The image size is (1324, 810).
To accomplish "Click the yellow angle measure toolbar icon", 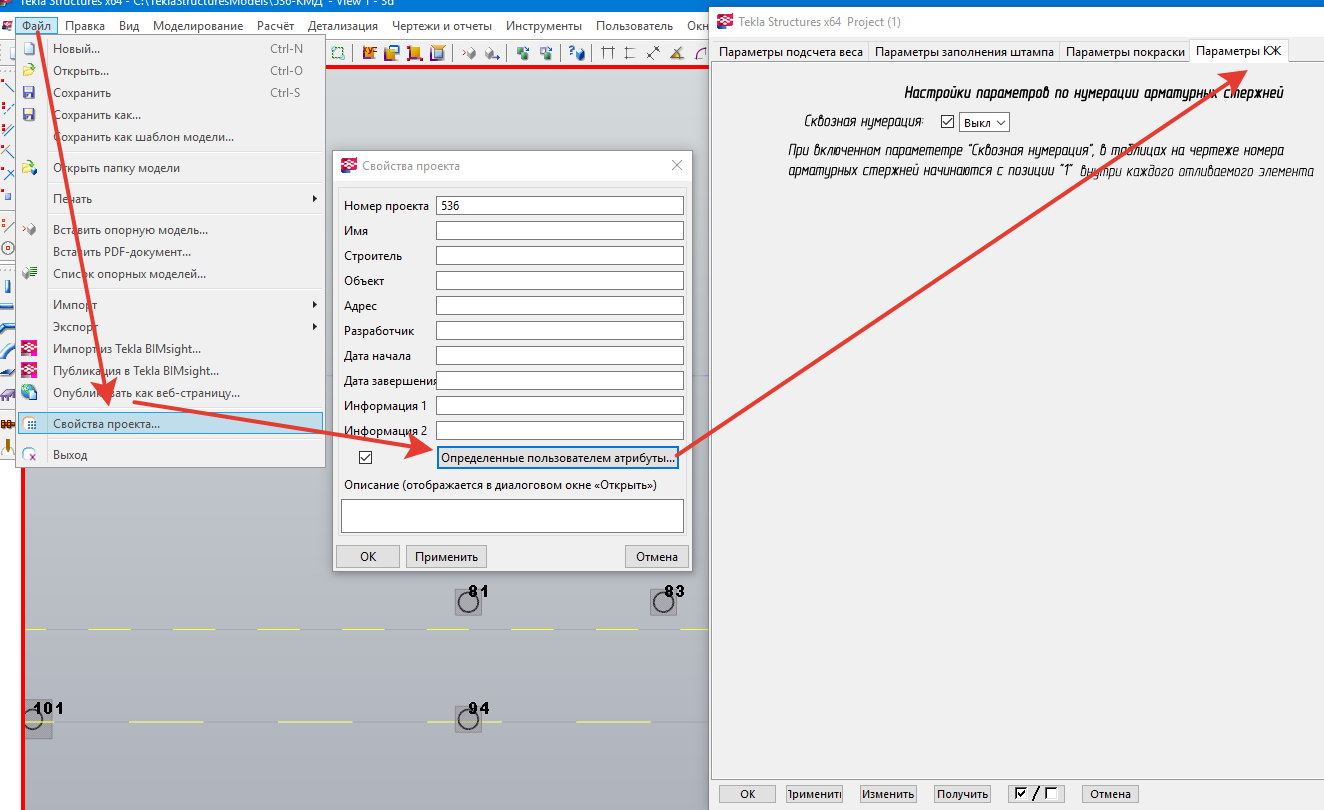I will click(676, 53).
